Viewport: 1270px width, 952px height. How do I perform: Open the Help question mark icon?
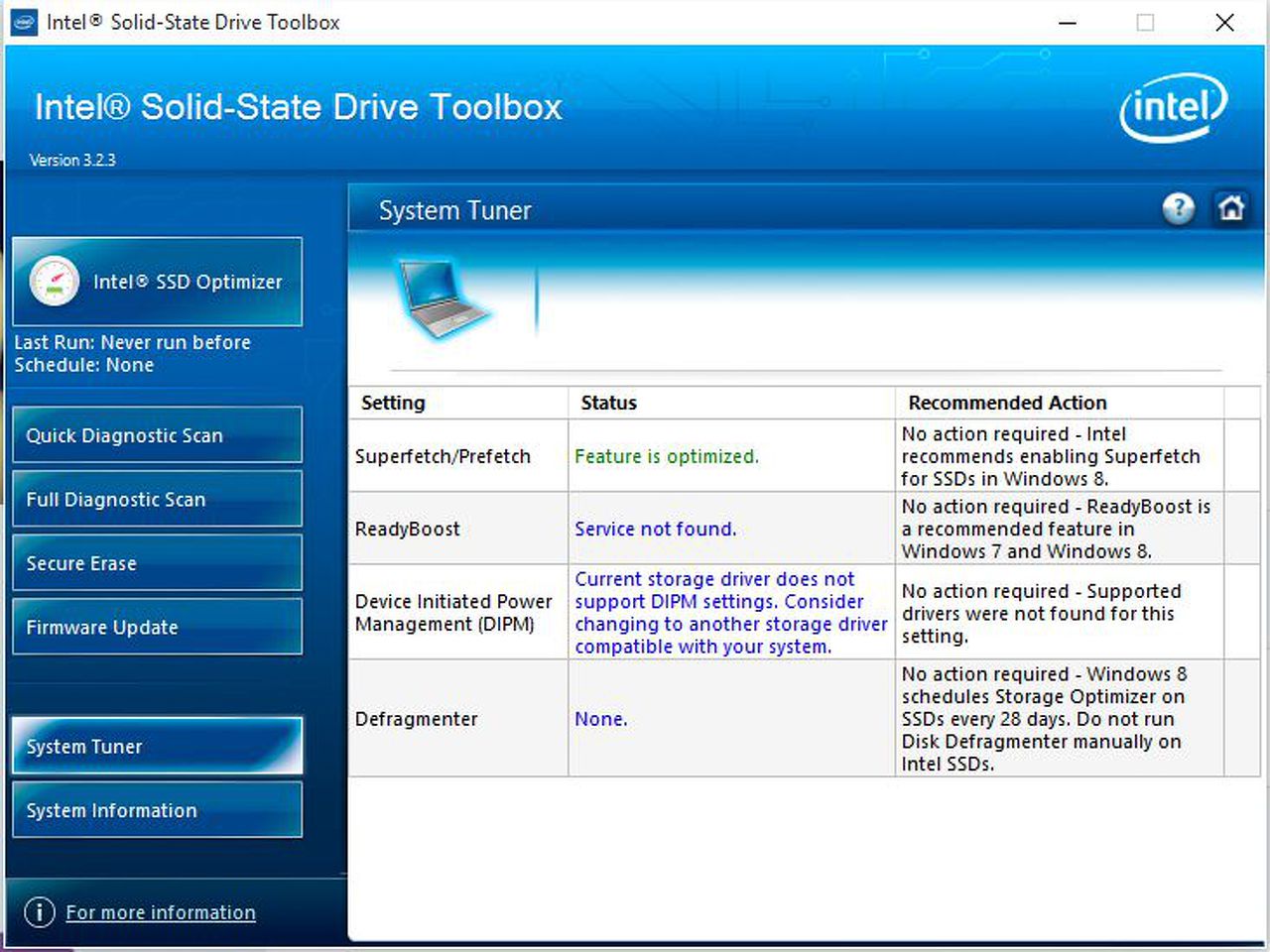(1178, 208)
